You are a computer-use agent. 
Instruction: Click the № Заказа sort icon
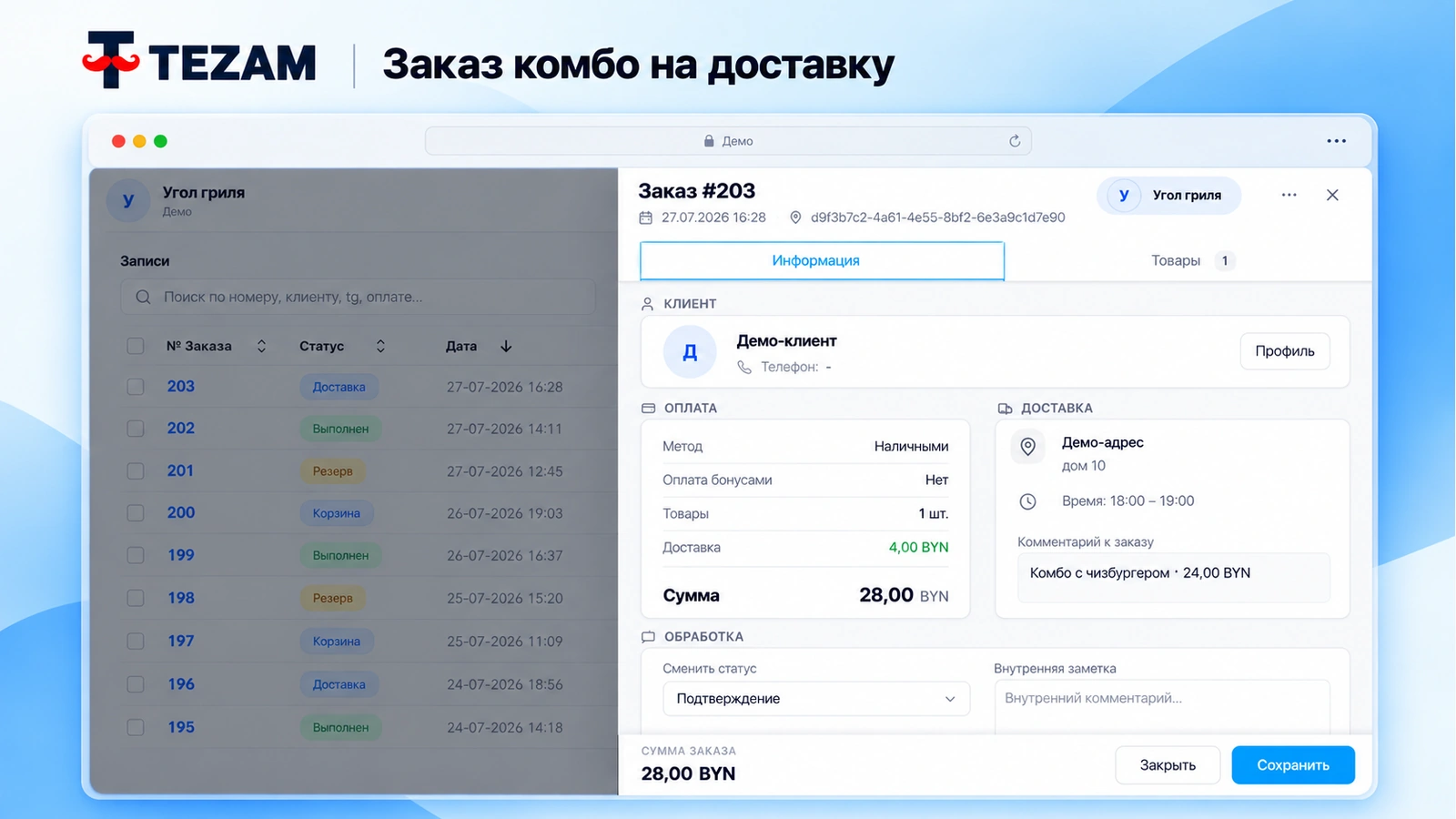point(261,346)
